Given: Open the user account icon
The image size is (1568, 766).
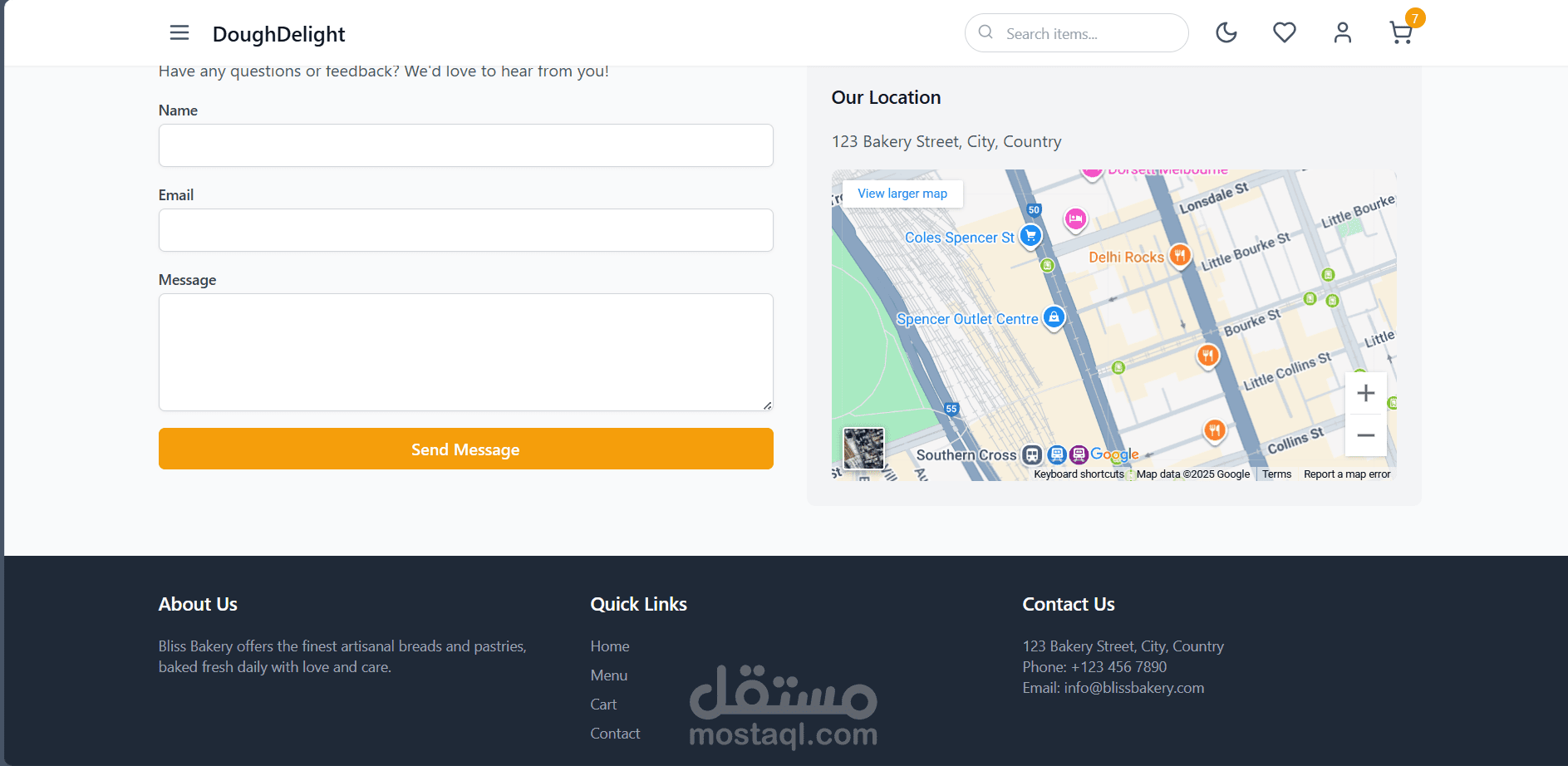Looking at the screenshot, I should pos(1342,33).
